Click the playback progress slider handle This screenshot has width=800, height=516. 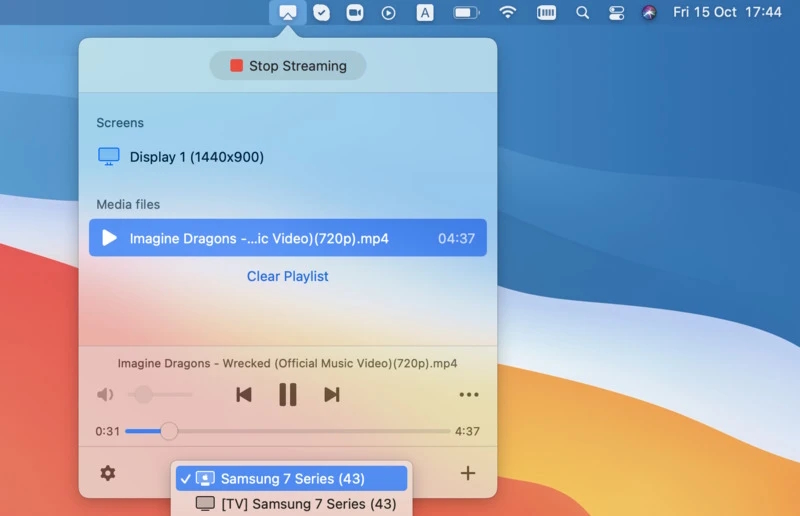(169, 431)
